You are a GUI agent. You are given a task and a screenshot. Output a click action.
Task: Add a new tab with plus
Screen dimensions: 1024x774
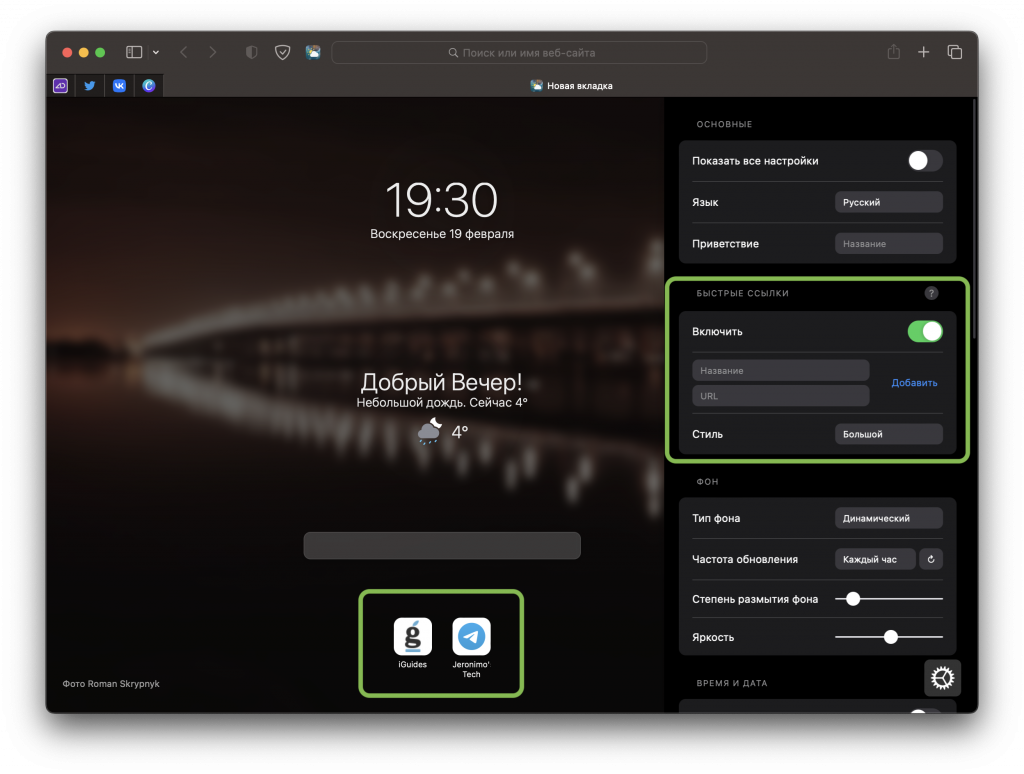(x=923, y=52)
